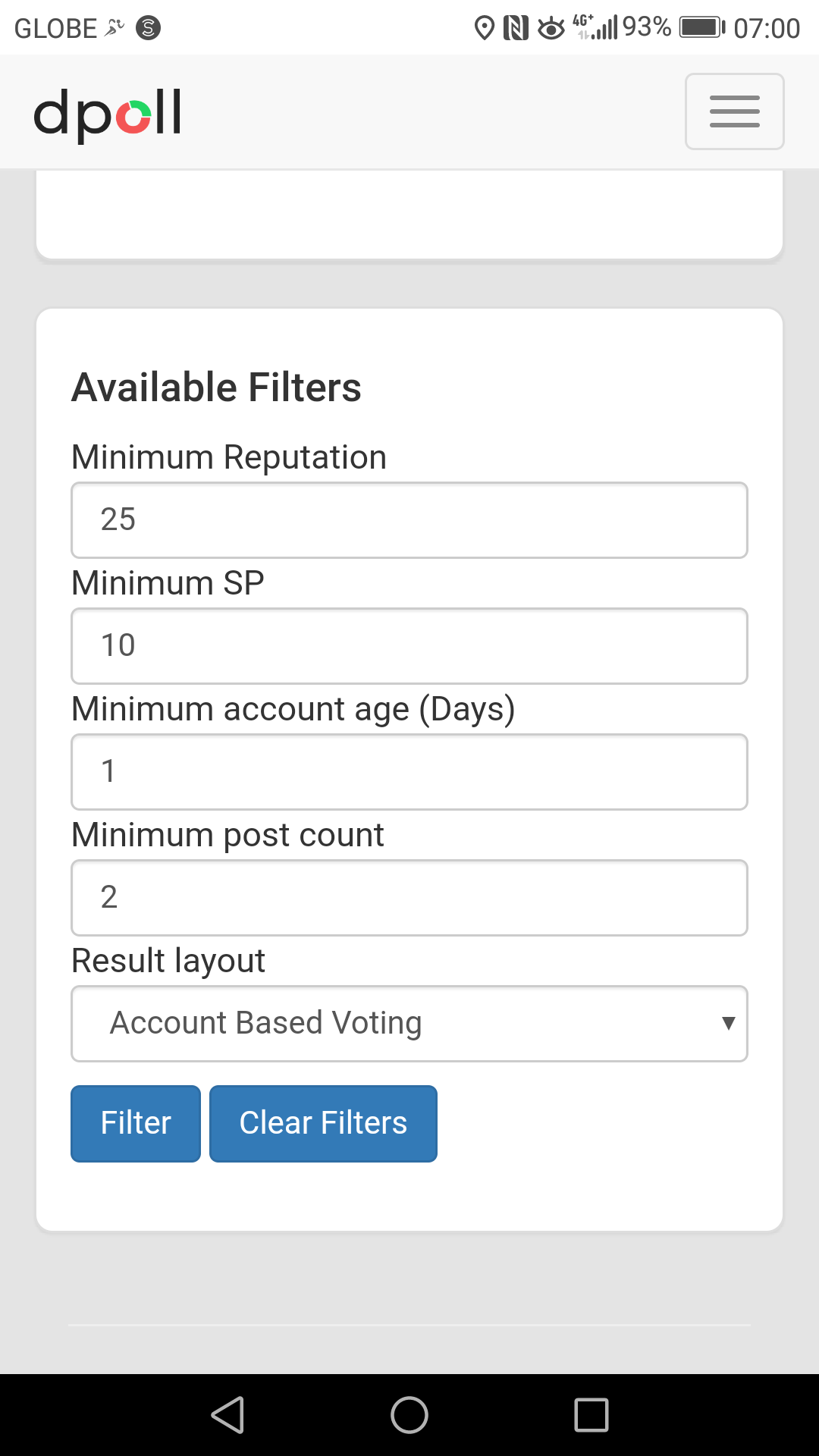819x1456 pixels.
Task: Focus the Minimum SP field
Action: (409, 646)
